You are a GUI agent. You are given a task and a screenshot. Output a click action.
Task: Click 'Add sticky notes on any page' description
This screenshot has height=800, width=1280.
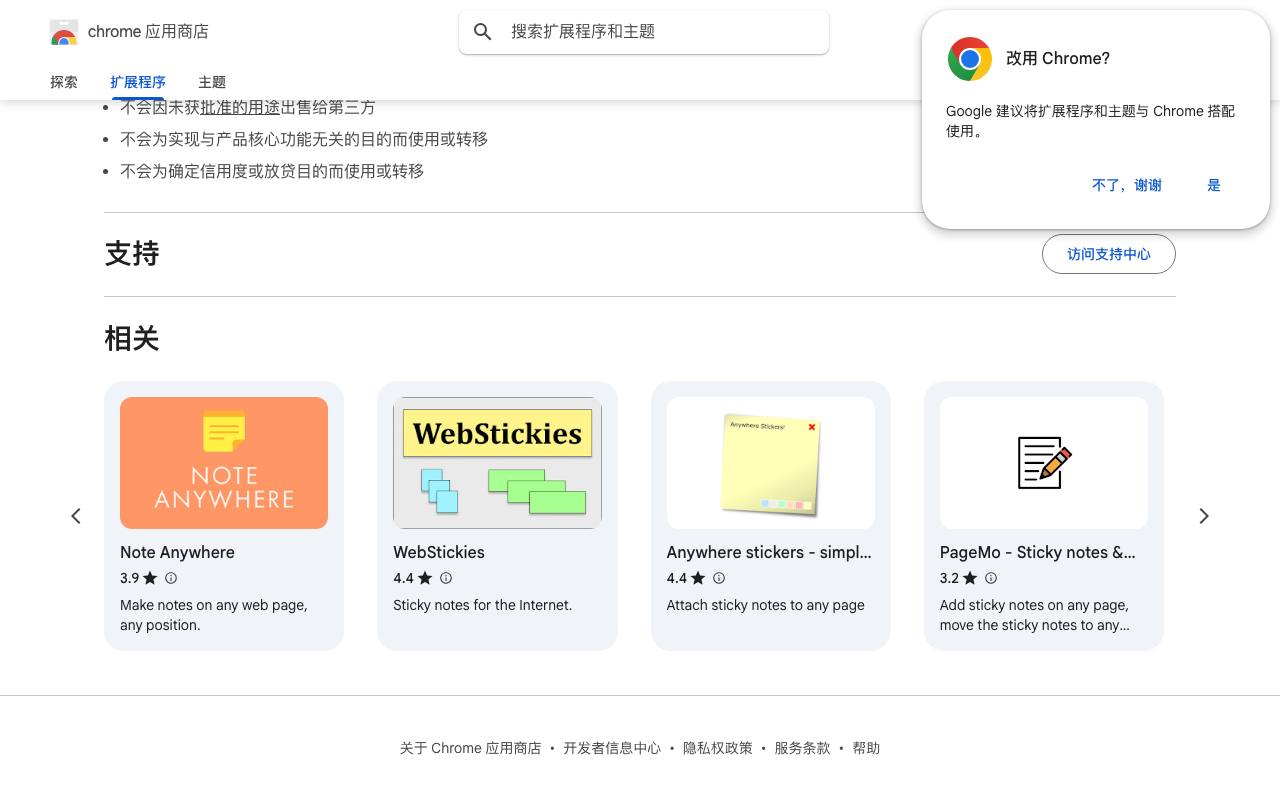click(x=1035, y=615)
